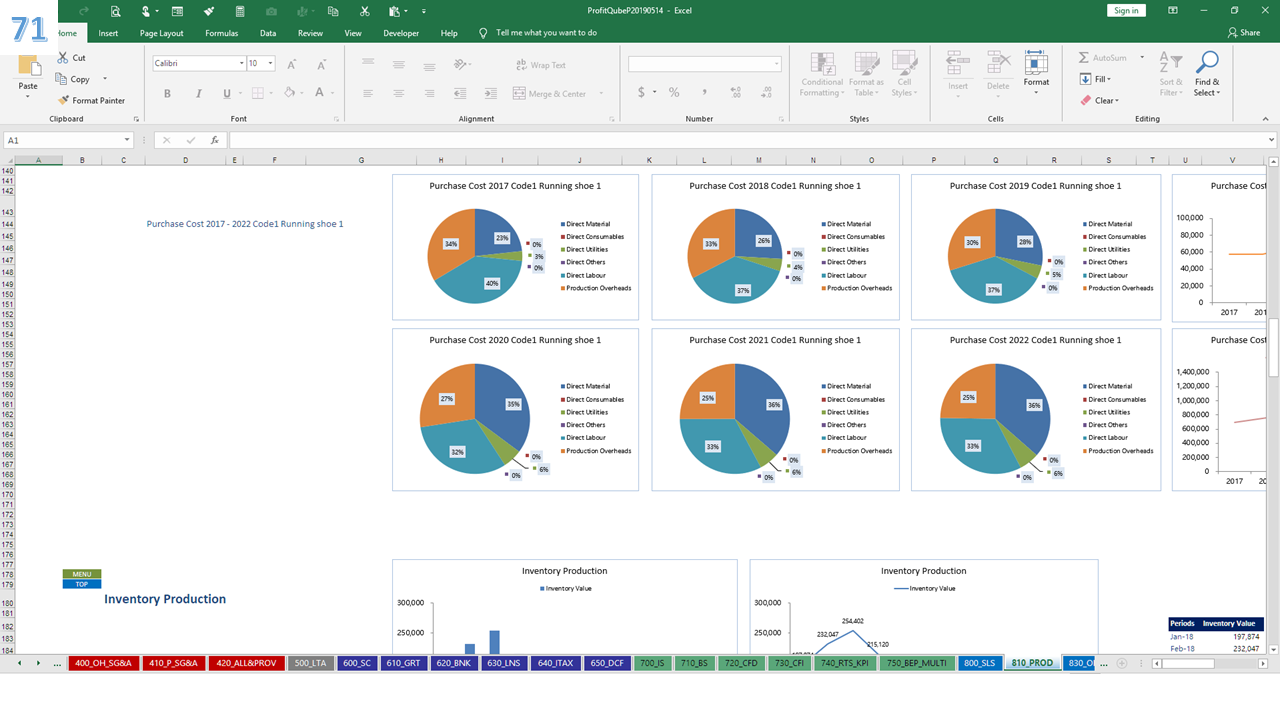Viewport: 1280px width, 720px height.
Task: Click the Fill Color paint bucket icon
Action: [x=288, y=93]
